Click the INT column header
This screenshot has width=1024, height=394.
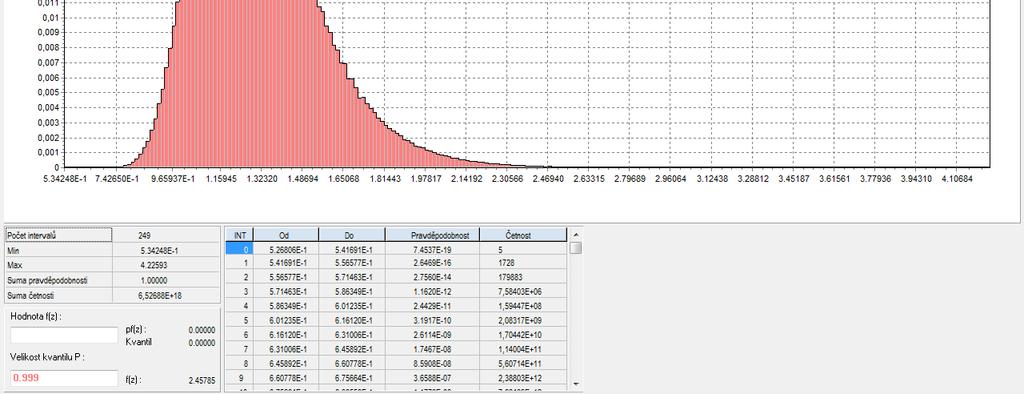click(x=239, y=235)
